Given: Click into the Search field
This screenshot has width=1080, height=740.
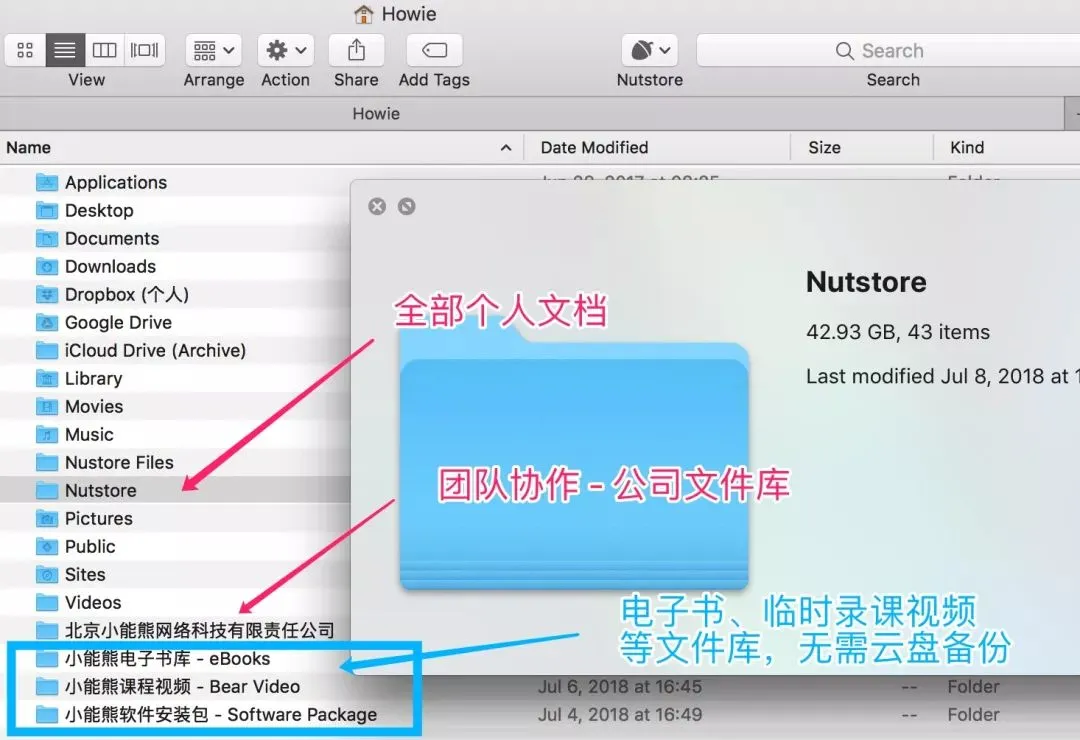Looking at the screenshot, I should (889, 50).
